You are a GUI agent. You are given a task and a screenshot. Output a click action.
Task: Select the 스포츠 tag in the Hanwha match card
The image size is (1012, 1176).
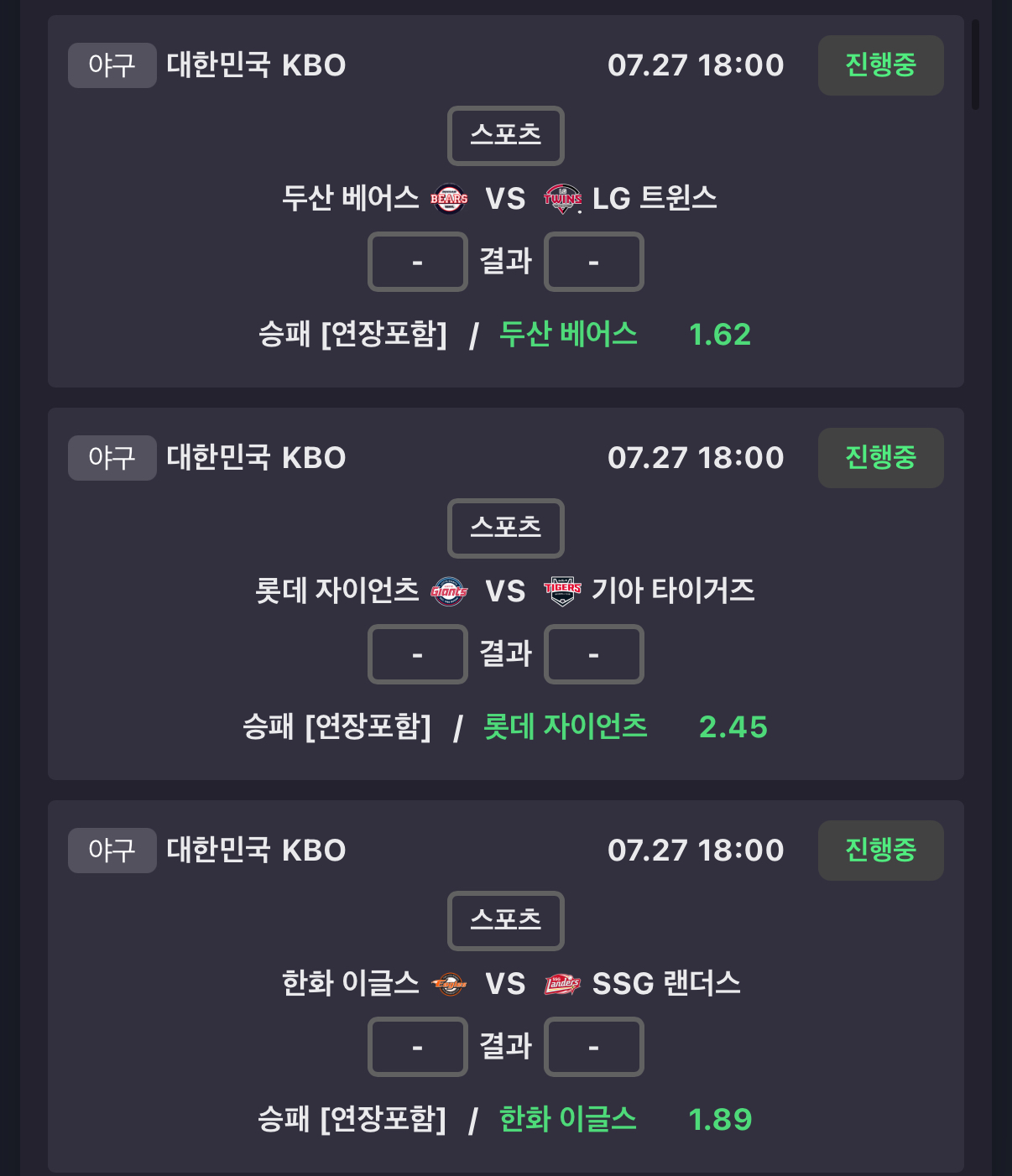point(506,921)
